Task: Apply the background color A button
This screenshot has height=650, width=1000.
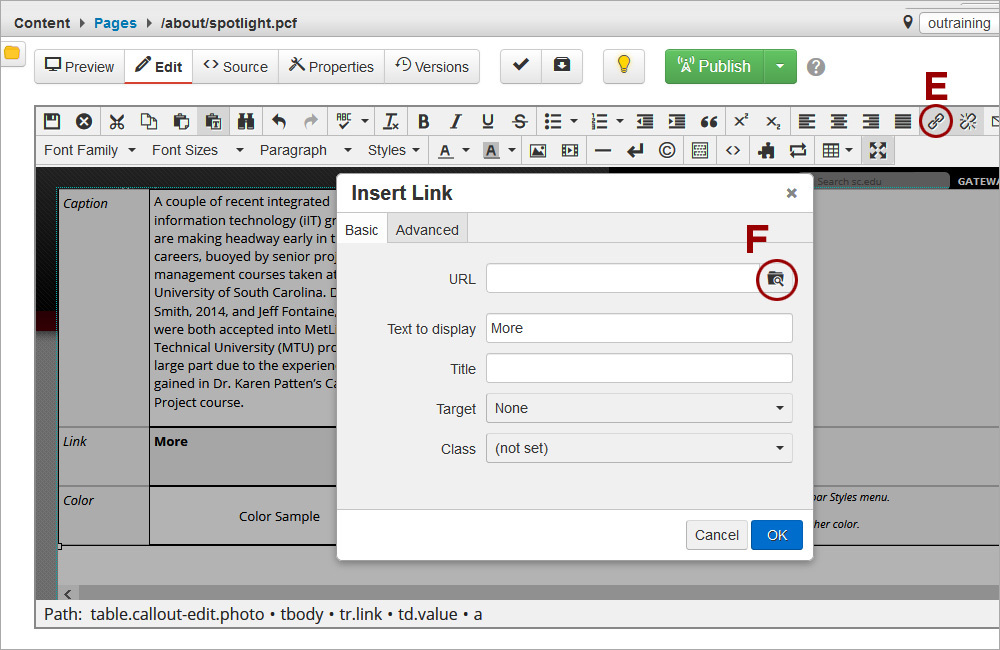Action: (491, 151)
